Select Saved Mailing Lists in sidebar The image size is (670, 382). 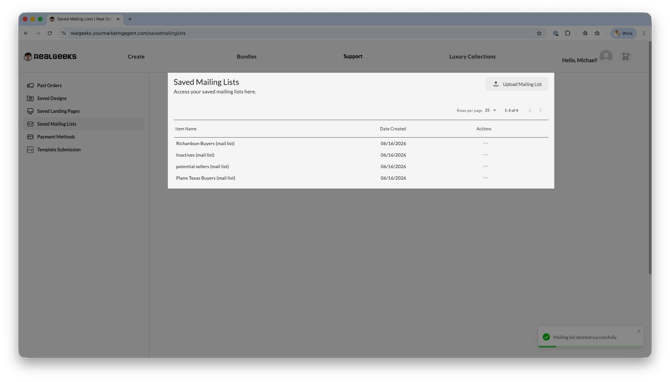point(84,124)
